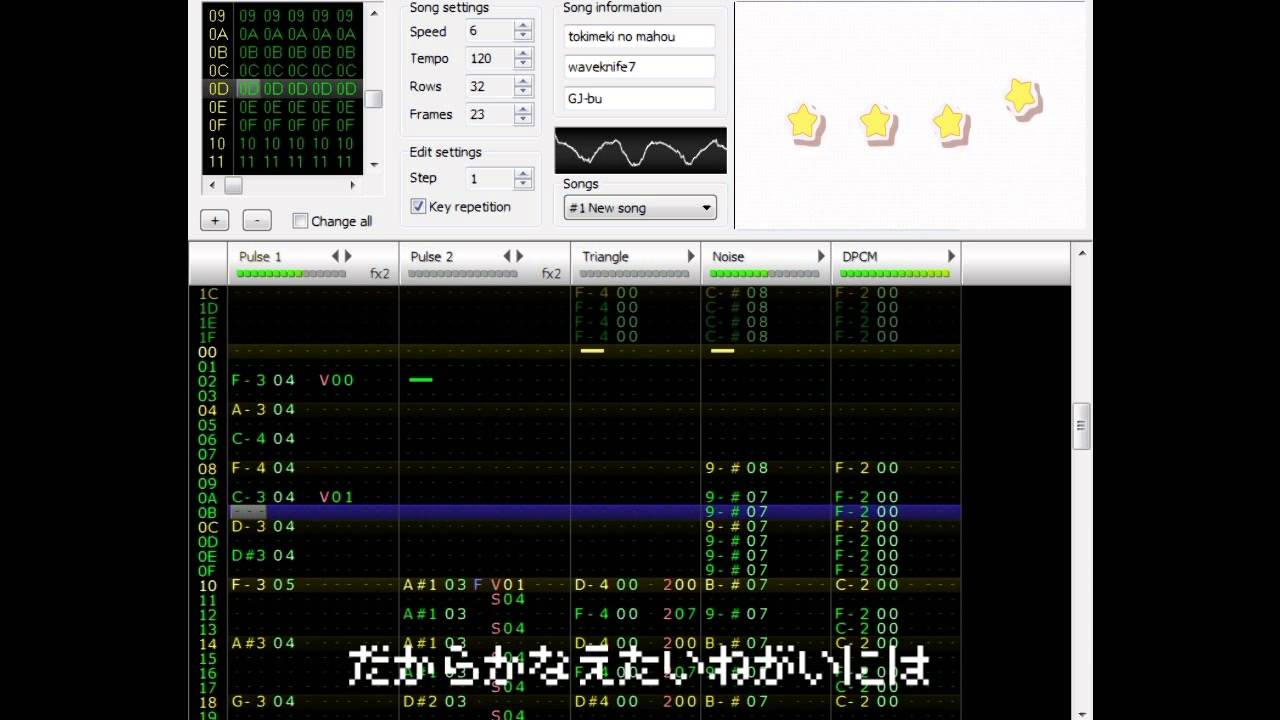Click the plus button to add a frame
Image resolution: width=1280 pixels, height=720 pixels.
pyautogui.click(x=214, y=221)
